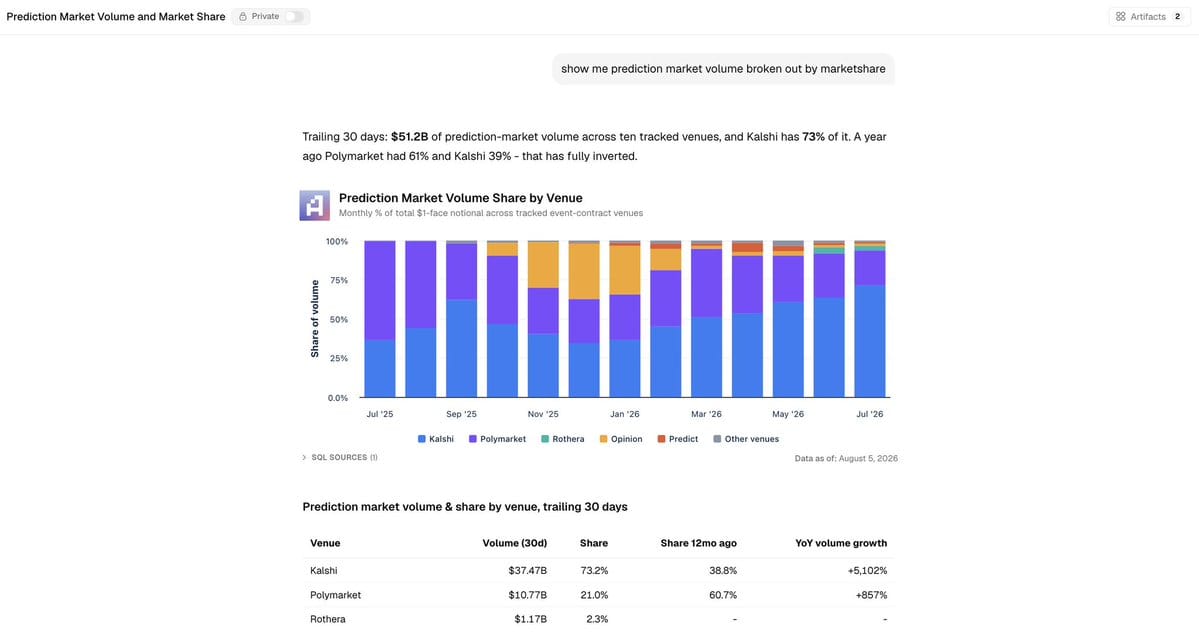Click the Venue column header
Viewport: 1199px width, 633px height.
coord(325,543)
